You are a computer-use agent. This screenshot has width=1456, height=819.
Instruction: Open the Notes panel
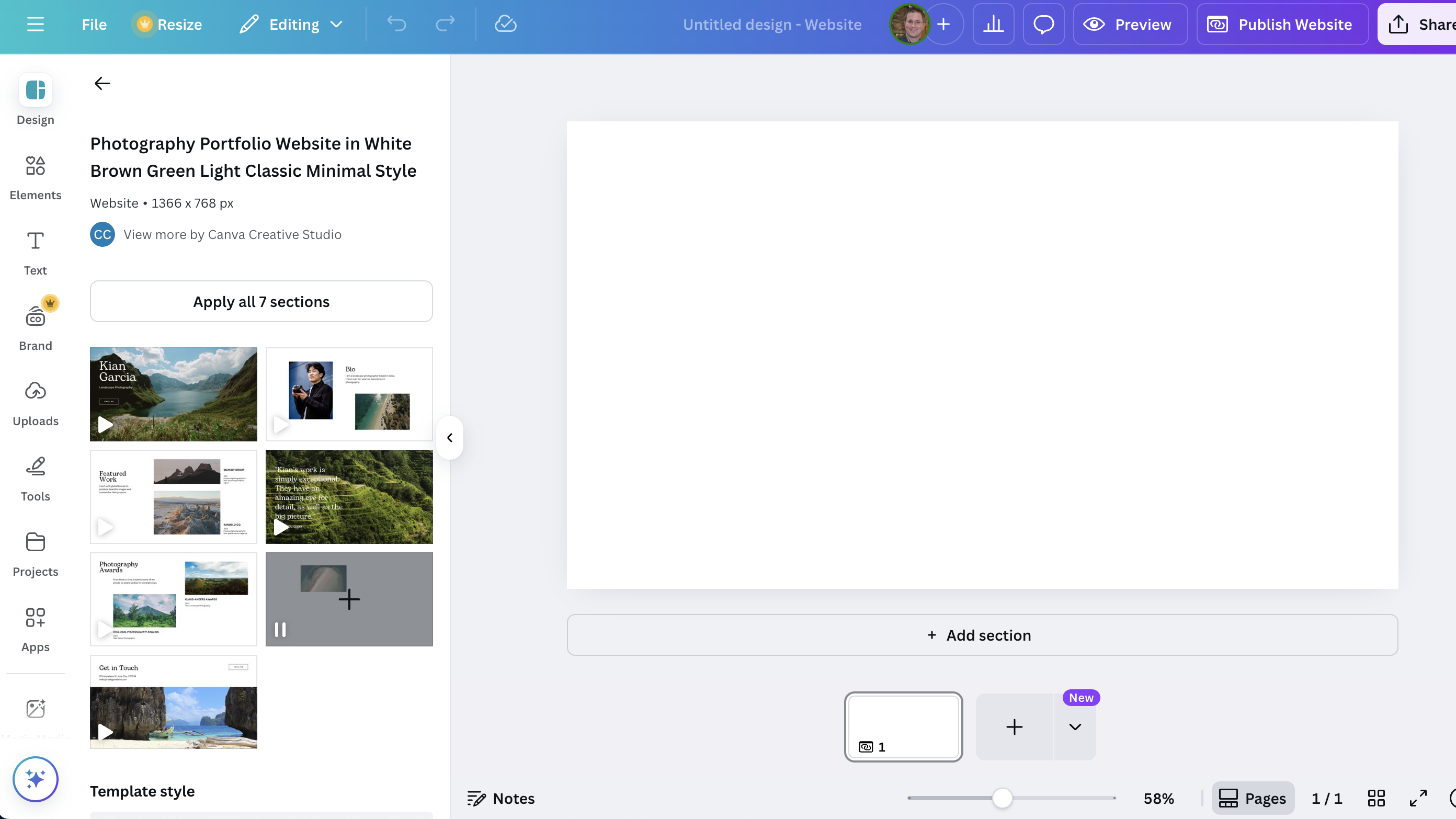(x=501, y=798)
